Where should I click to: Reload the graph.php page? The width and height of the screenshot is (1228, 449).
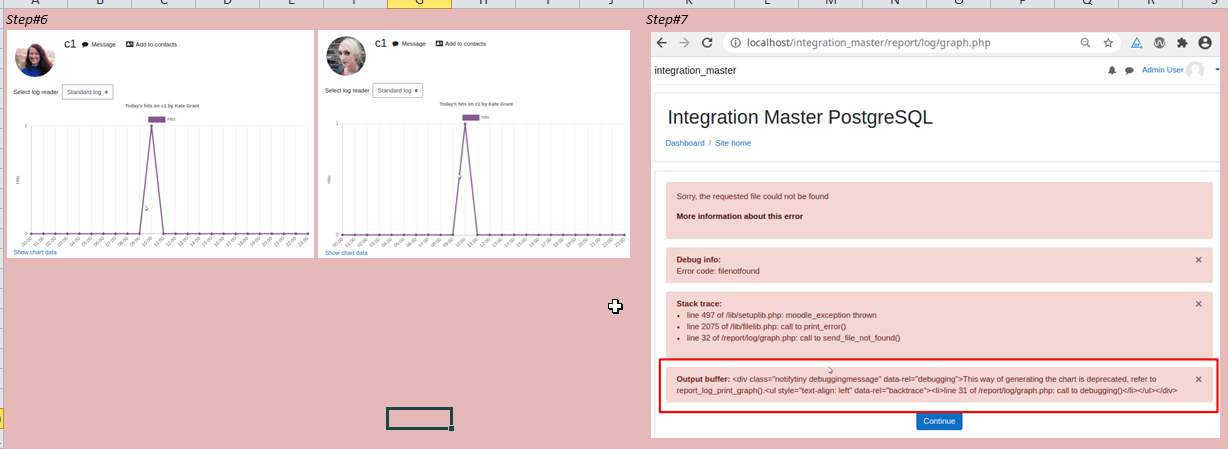pos(707,43)
